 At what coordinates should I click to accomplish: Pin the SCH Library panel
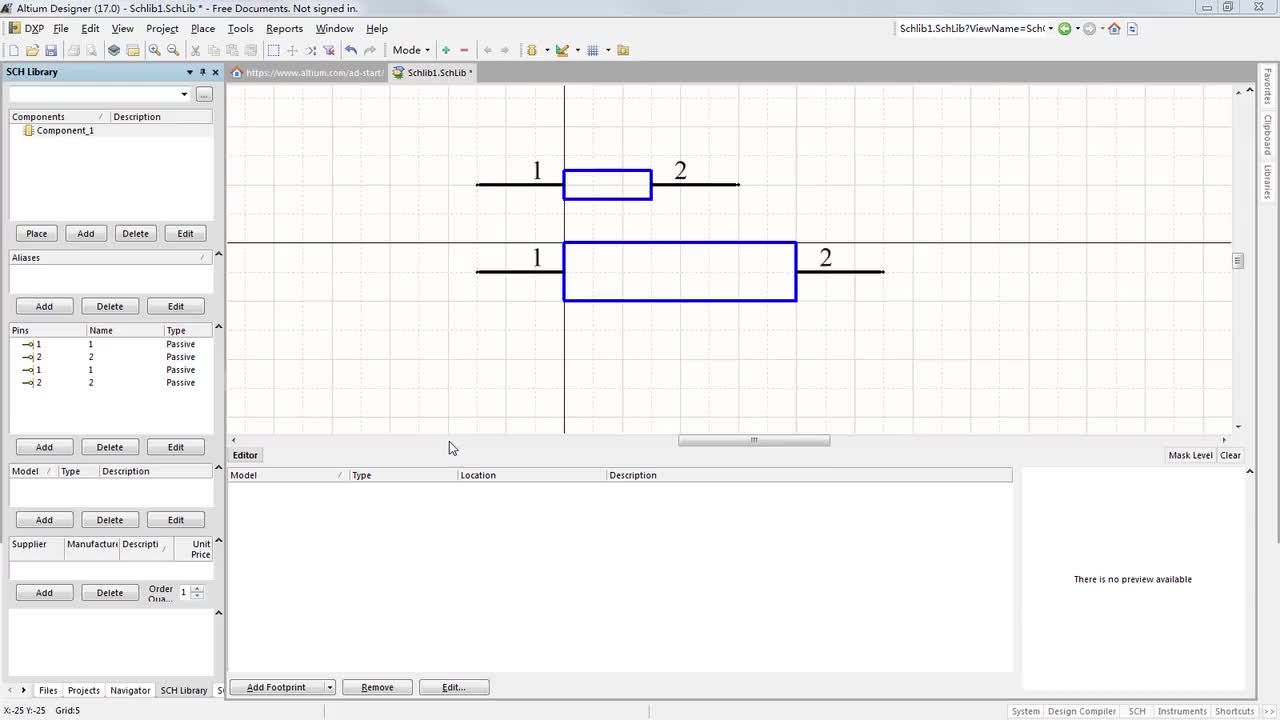[x=202, y=72]
